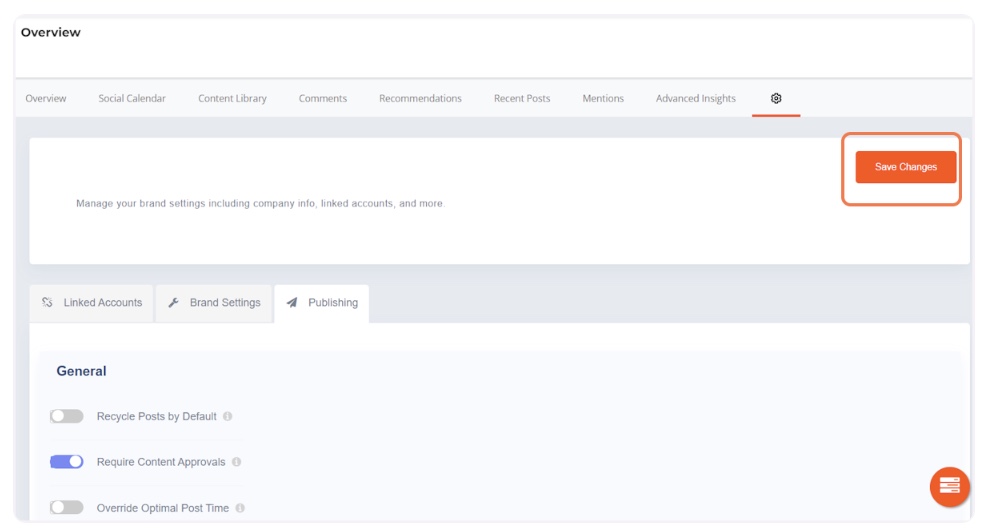
Task: Open the Social Calendar tab
Action: point(132,98)
